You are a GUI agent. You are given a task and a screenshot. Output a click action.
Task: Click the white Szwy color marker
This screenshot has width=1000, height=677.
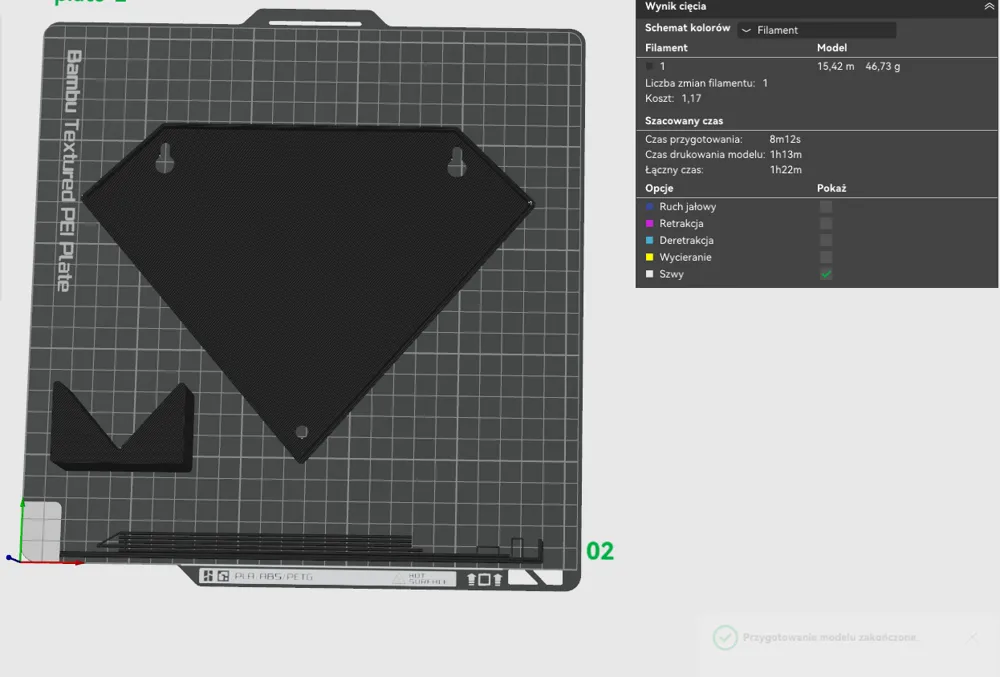click(x=650, y=274)
